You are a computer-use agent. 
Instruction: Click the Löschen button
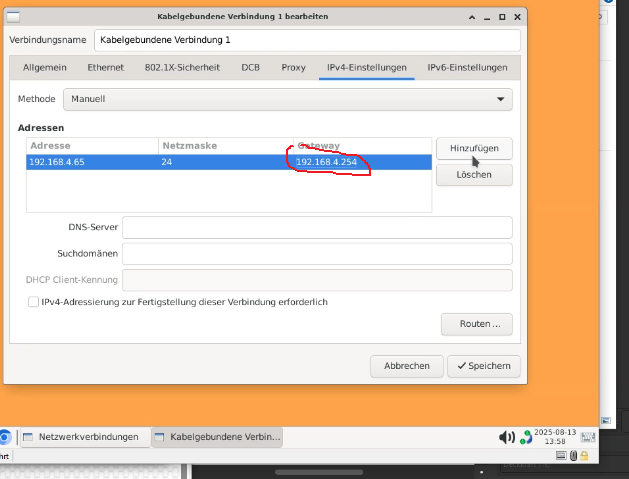pyautogui.click(x=474, y=175)
